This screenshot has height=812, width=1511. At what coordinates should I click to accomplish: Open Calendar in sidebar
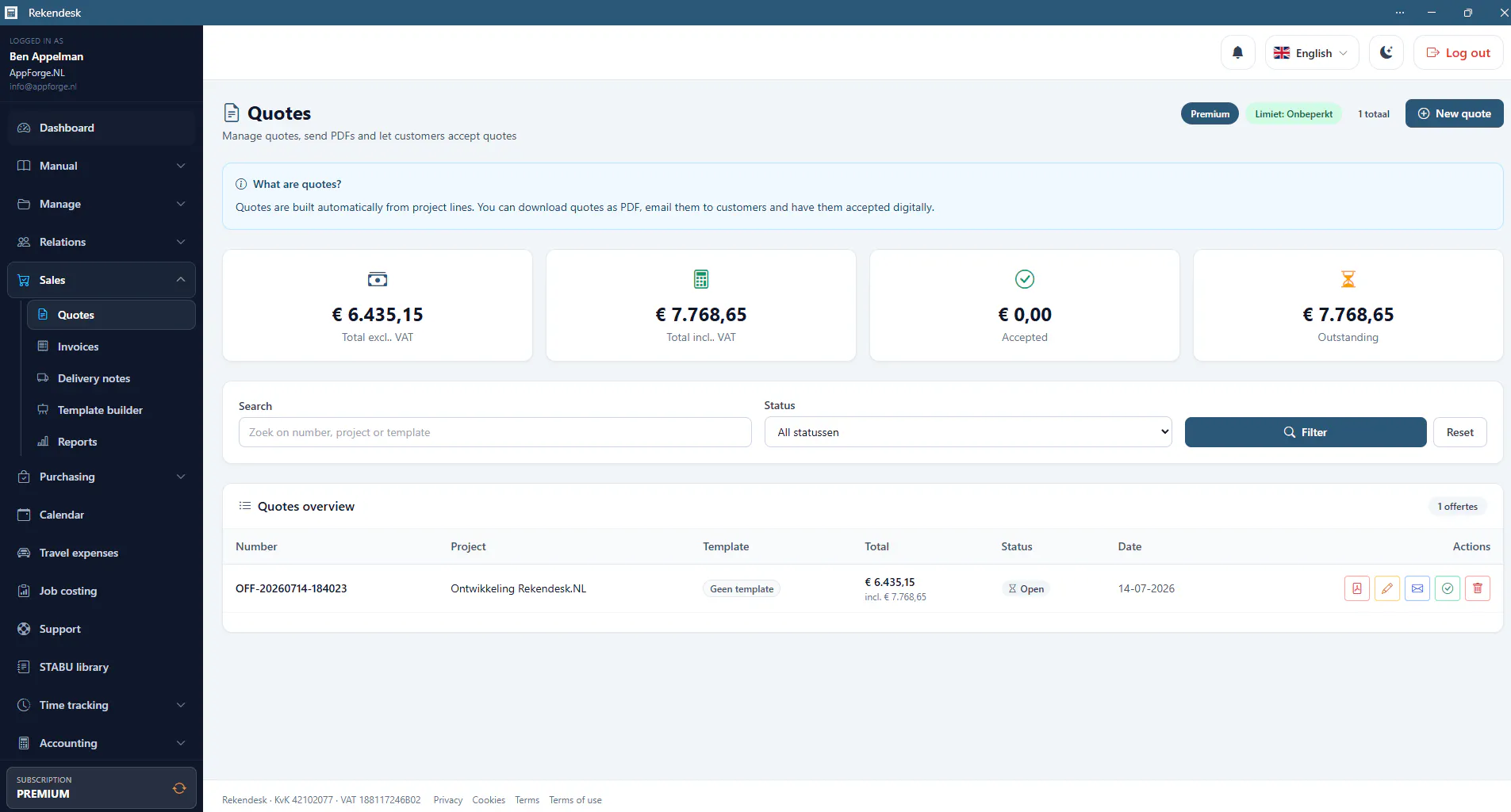pos(102,515)
